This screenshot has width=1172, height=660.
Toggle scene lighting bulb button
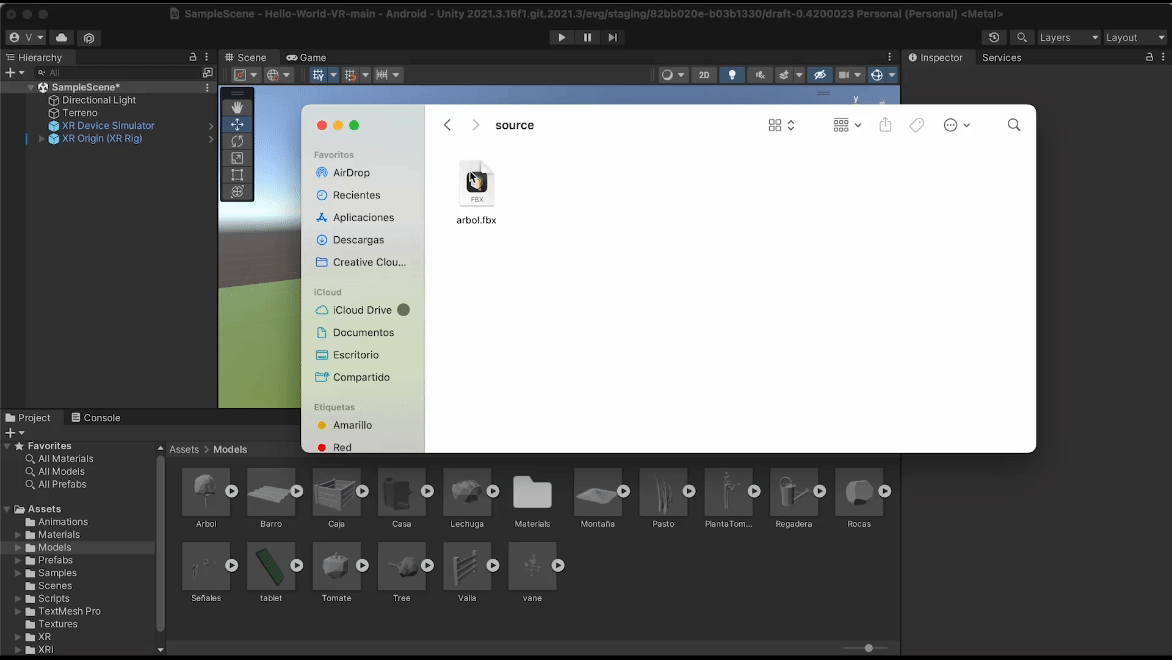point(732,75)
